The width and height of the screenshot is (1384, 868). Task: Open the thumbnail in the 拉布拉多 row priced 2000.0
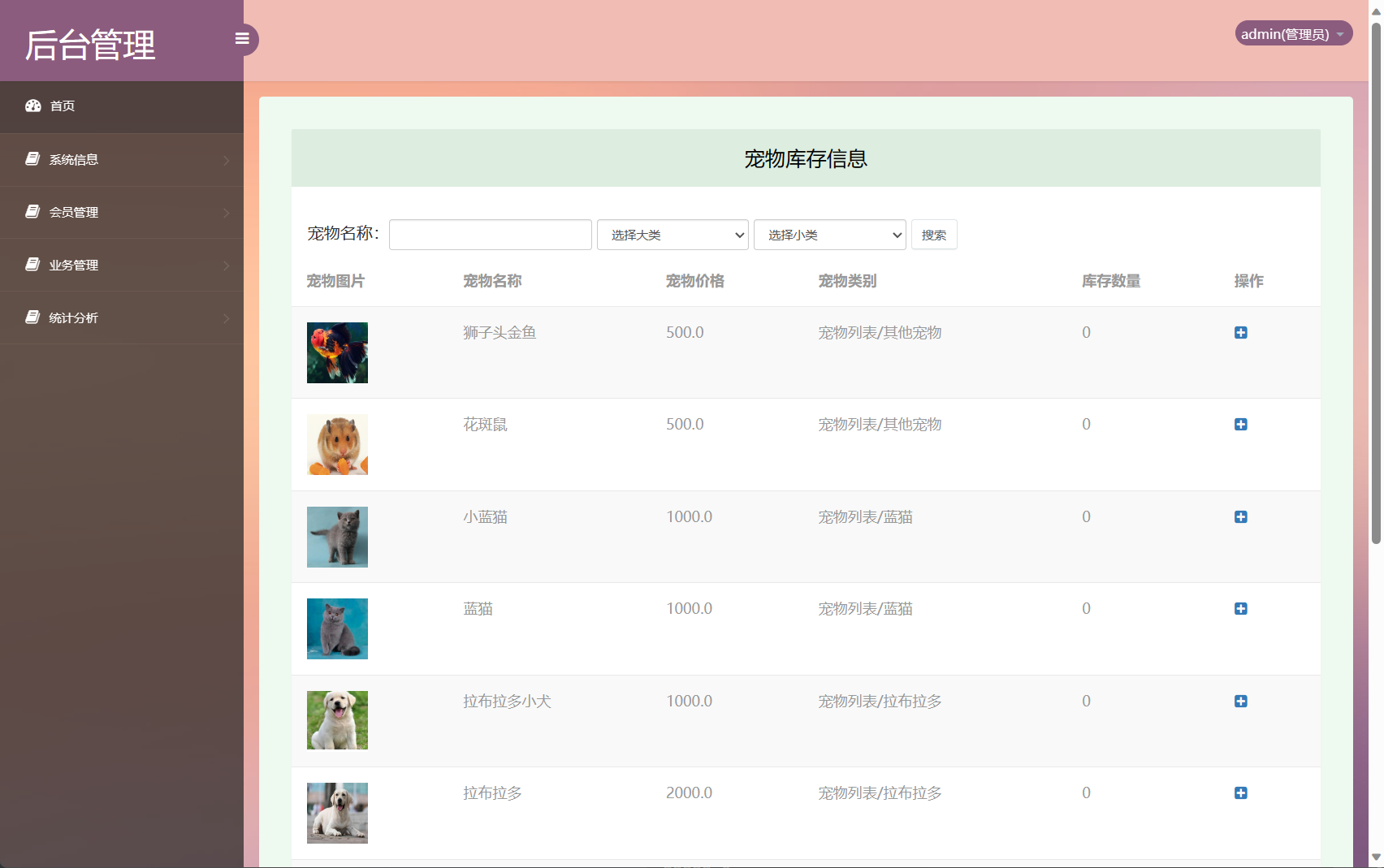pos(337,813)
